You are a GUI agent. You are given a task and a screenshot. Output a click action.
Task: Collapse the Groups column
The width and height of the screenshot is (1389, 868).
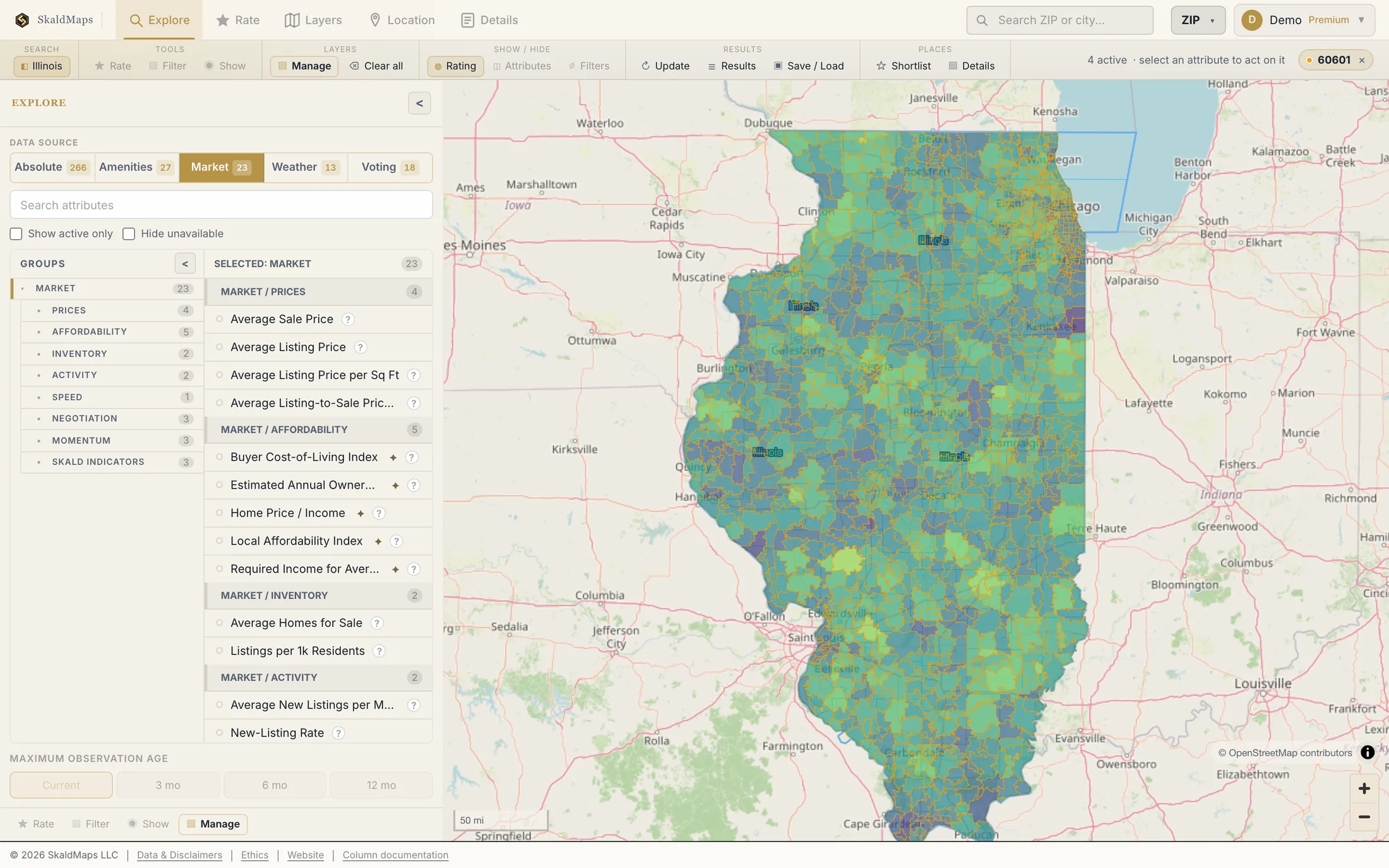pyautogui.click(x=185, y=264)
